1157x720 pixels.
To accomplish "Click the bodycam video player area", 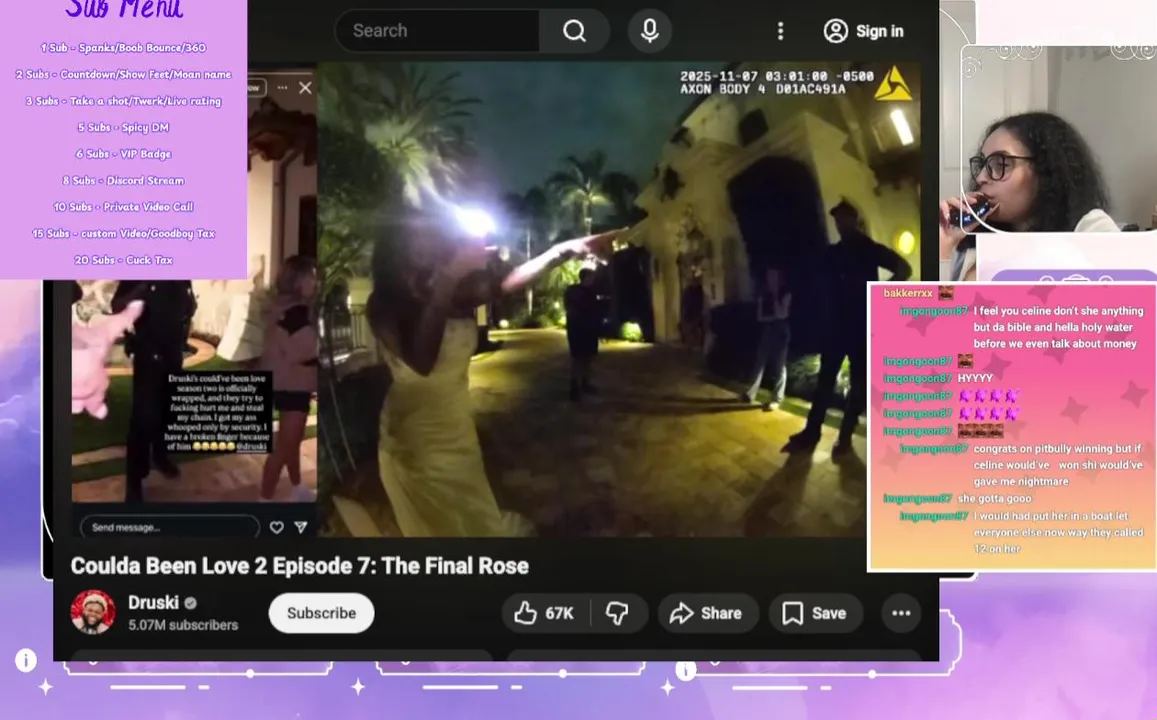I will pyautogui.click(x=620, y=299).
